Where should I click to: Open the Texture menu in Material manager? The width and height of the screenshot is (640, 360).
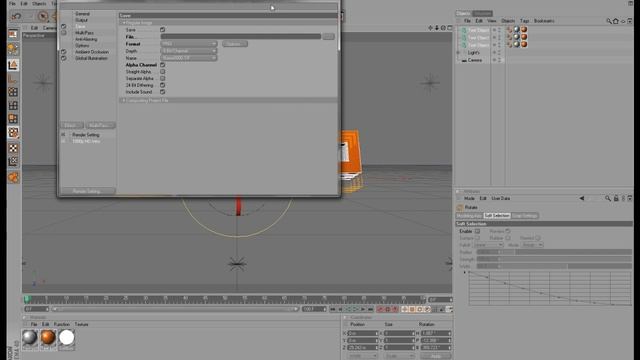81,324
